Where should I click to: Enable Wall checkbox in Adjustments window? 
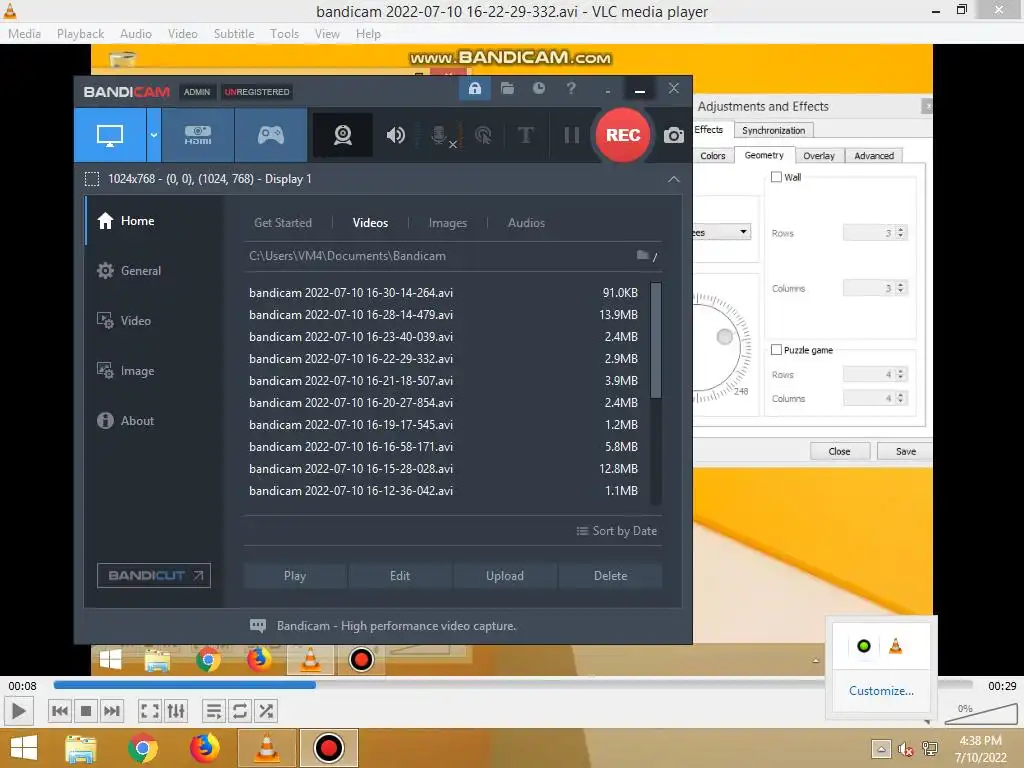coord(776,177)
